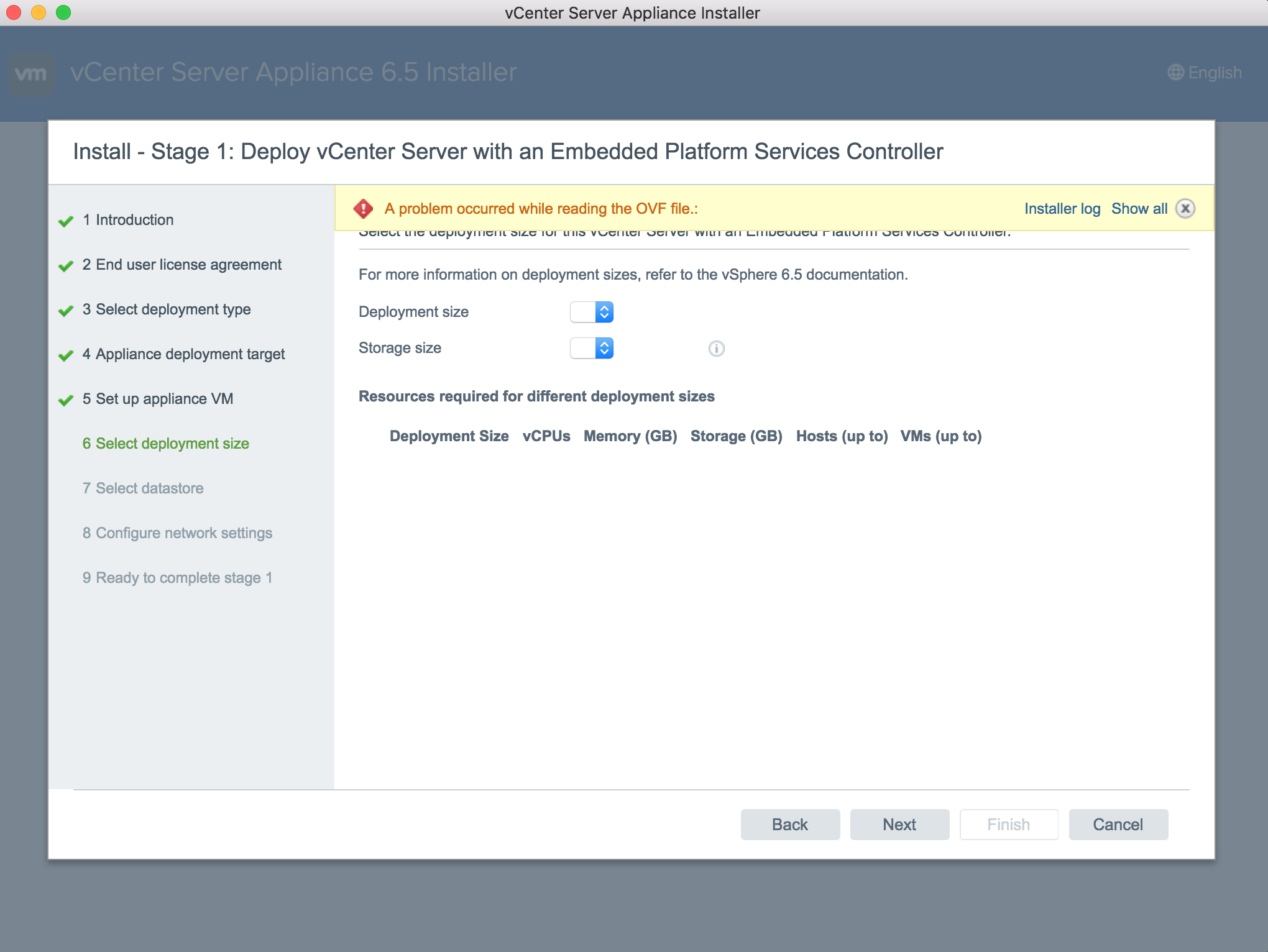Image resolution: width=1268 pixels, height=952 pixels.
Task: Click the storage size info icon
Action: point(716,349)
